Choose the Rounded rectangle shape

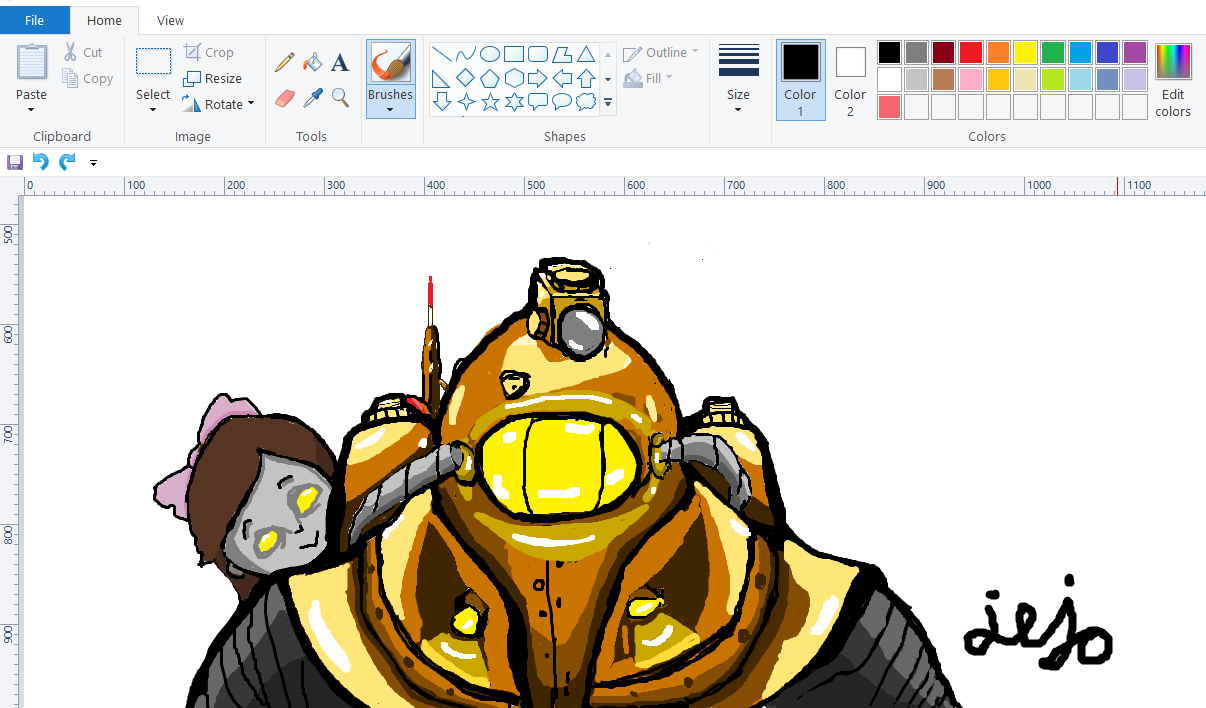(538, 54)
